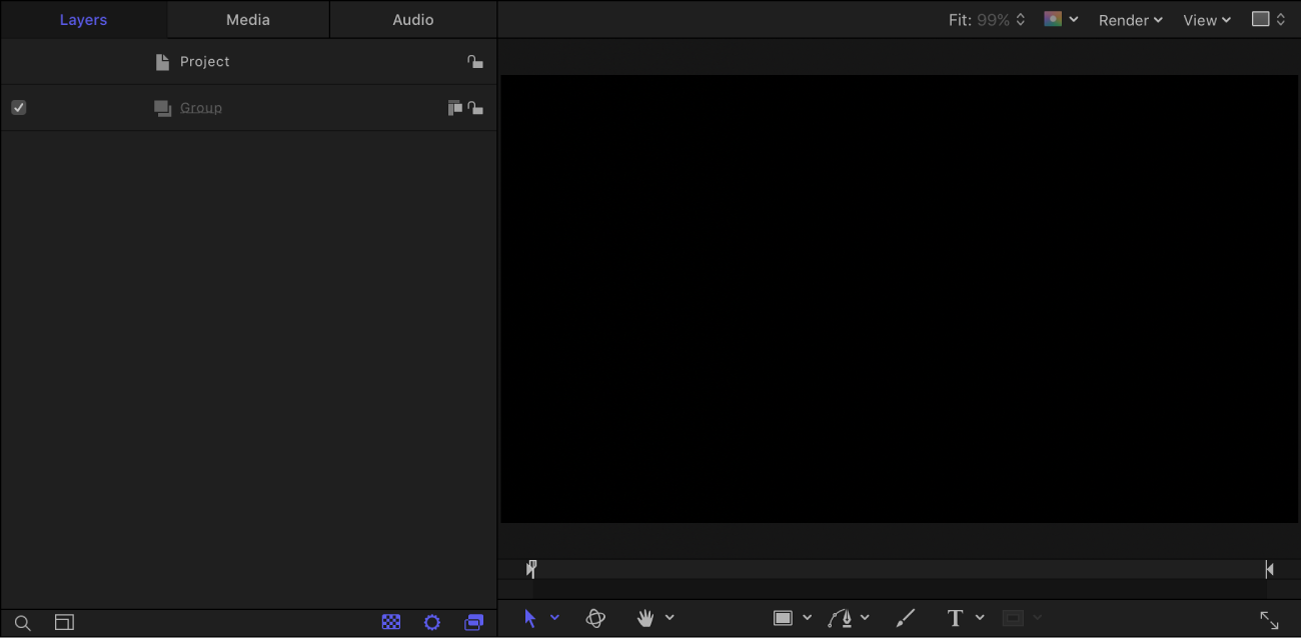Switch to the Media tab
Viewport: 1301px width, 638px height.
click(x=247, y=19)
